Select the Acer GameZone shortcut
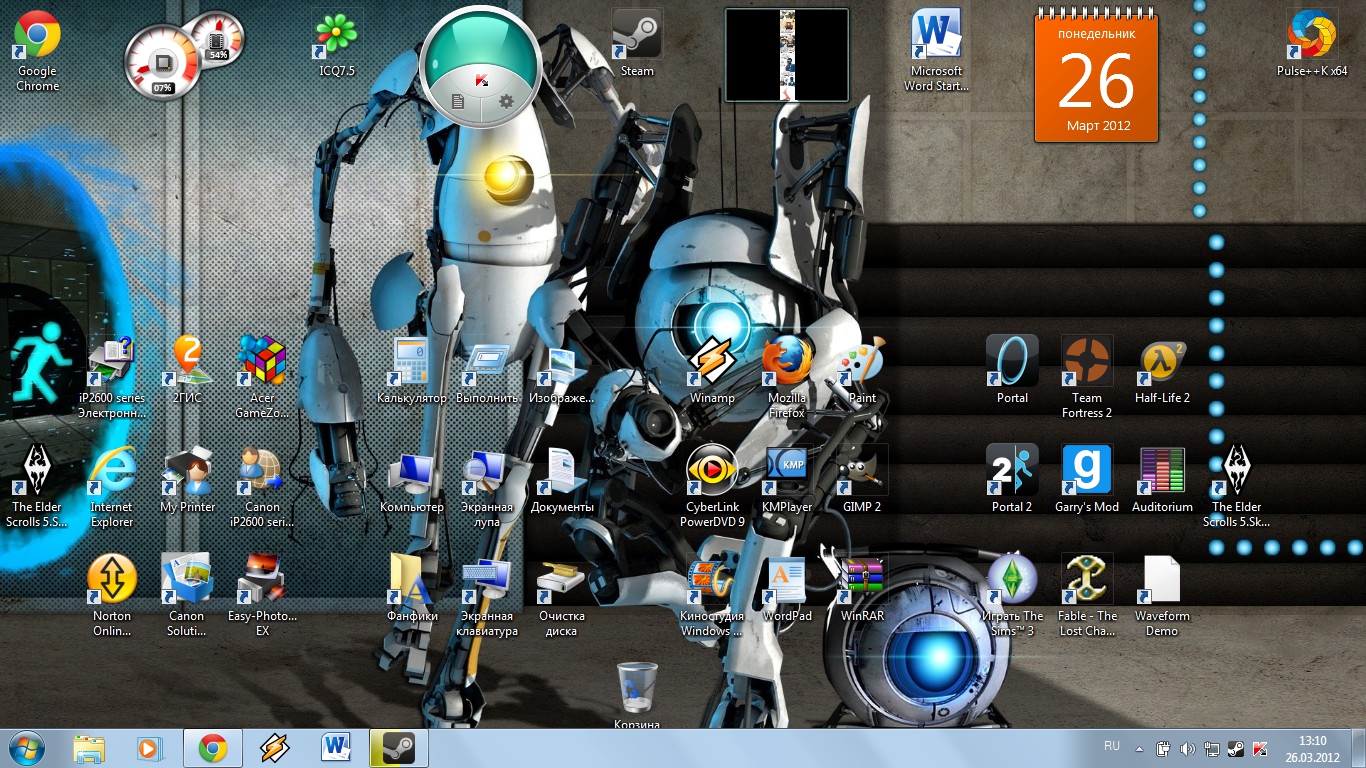Screen dimensions: 1366x768 262,377
